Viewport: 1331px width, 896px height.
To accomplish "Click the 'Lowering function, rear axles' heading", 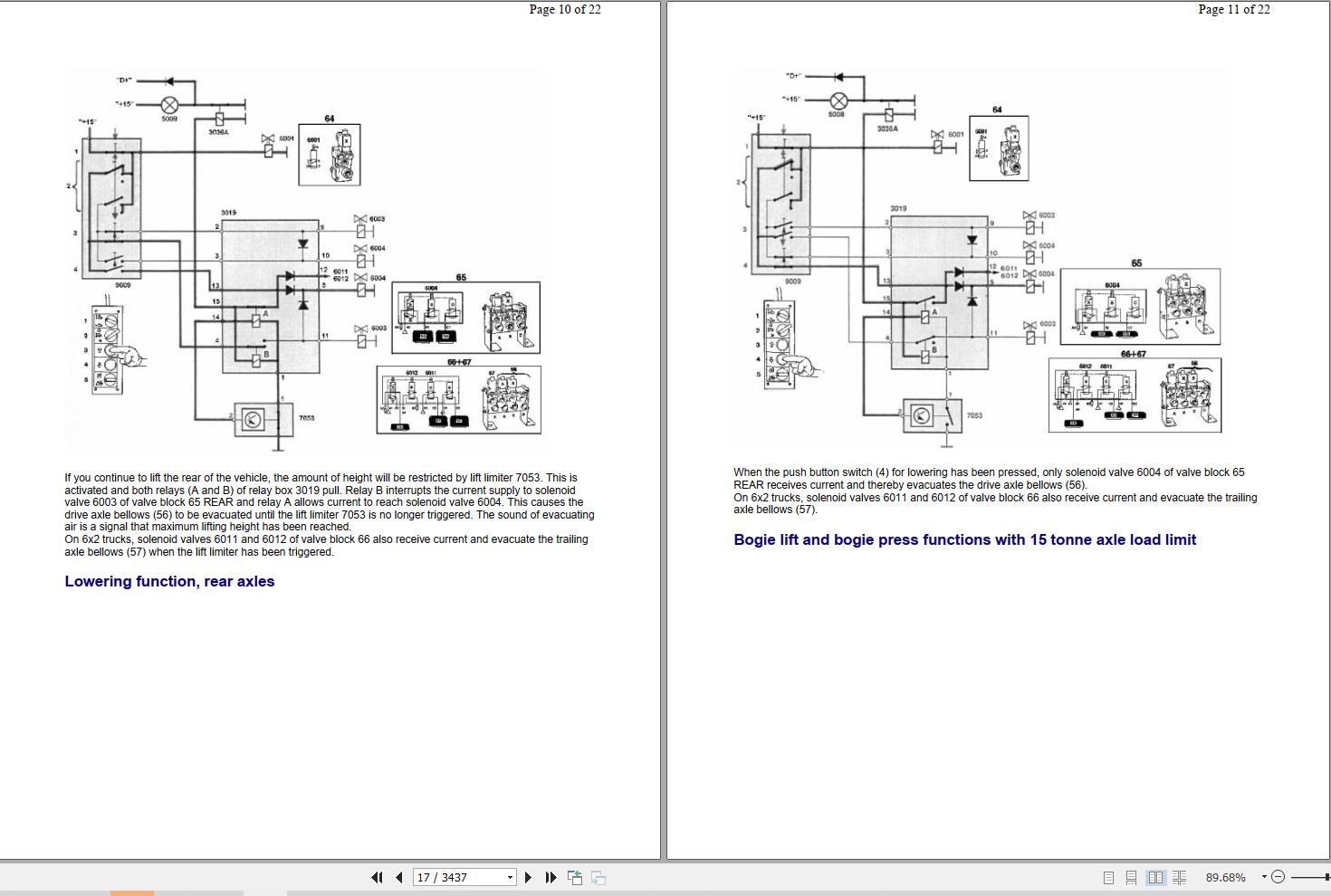I will (169, 581).
